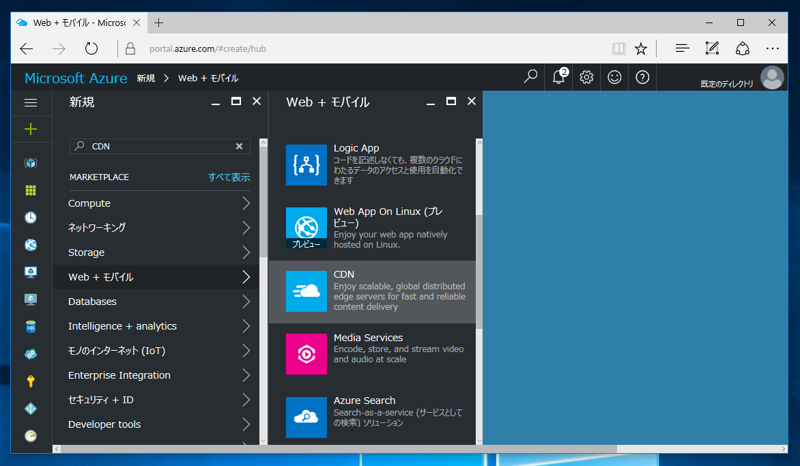Open browser more actions ellipsis
Screen dimensions: 800x466
(x=772, y=48)
